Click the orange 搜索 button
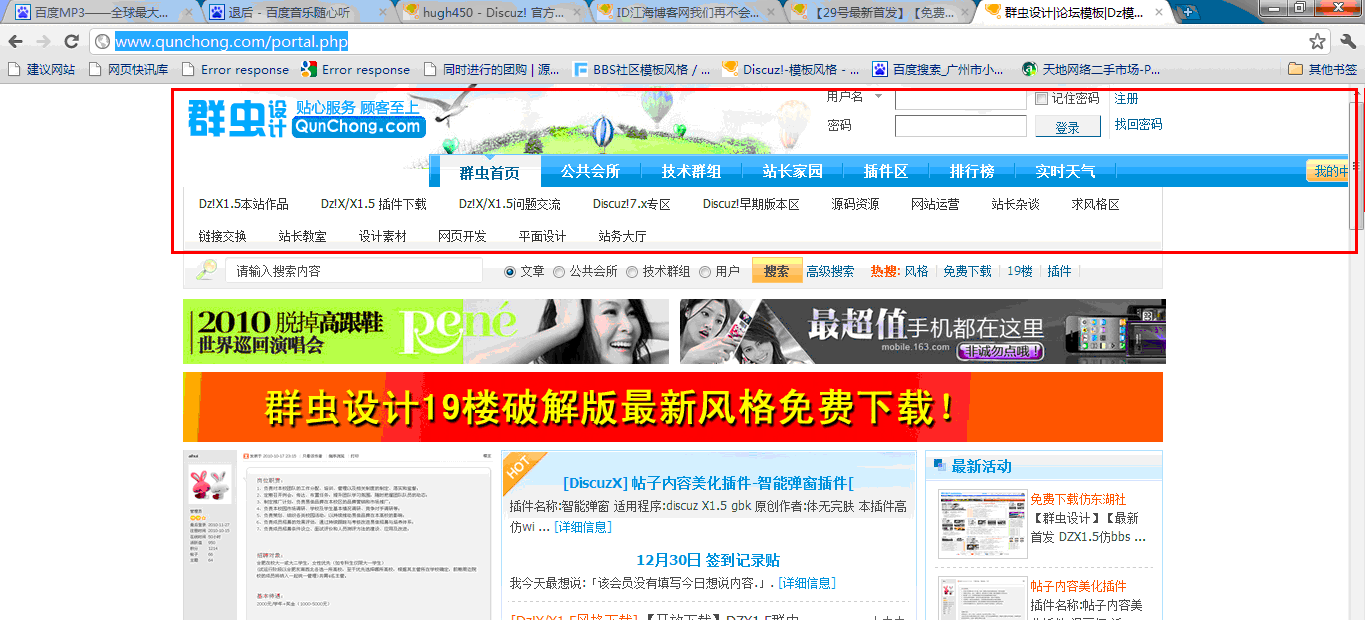This screenshot has width=1365, height=620. tap(777, 271)
